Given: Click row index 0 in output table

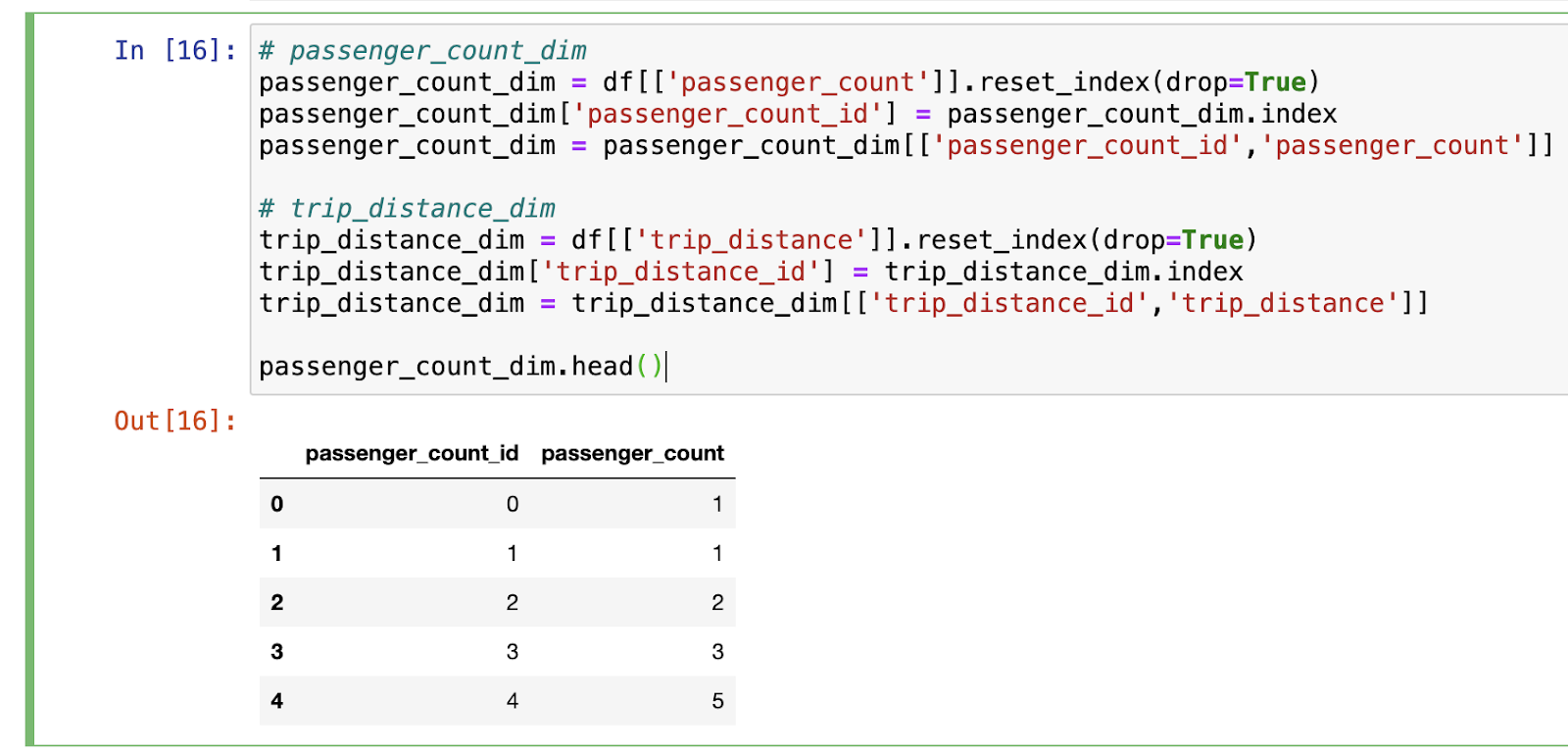Looking at the screenshot, I should pos(277,504).
